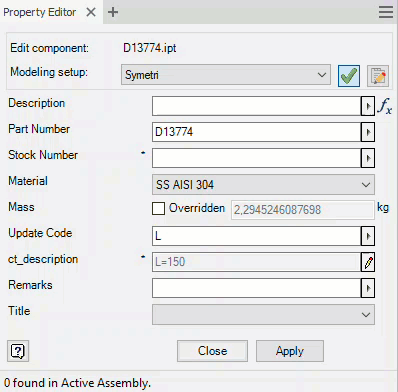398x392 pixels.
Task: Click into the Description input field
Action: click(x=257, y=106)
